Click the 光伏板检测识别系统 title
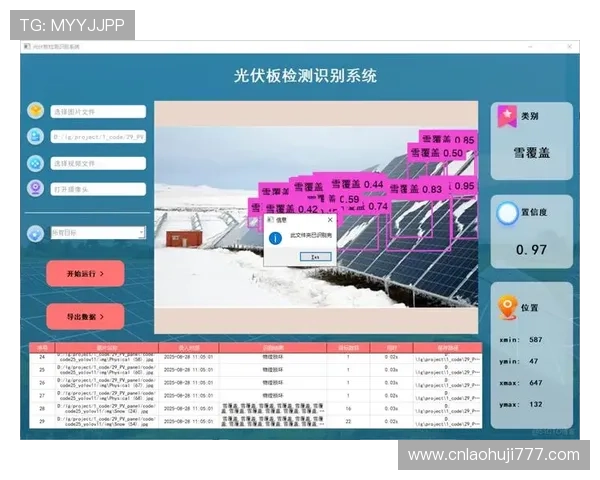This screenshot has height=480, width=600. [305, 76]
